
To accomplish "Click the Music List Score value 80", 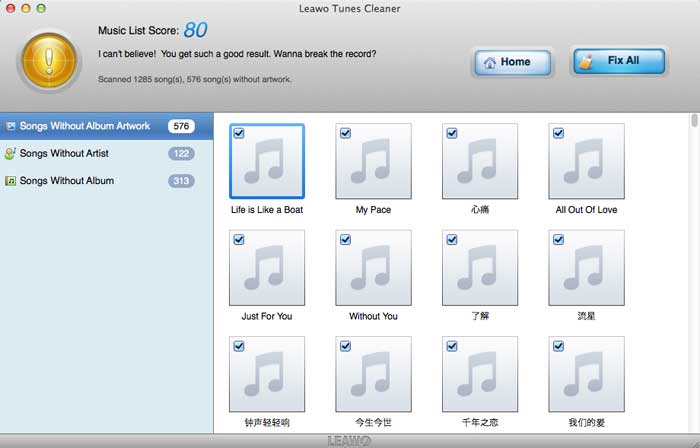I will pyautogui.click(x=195, y=30).
